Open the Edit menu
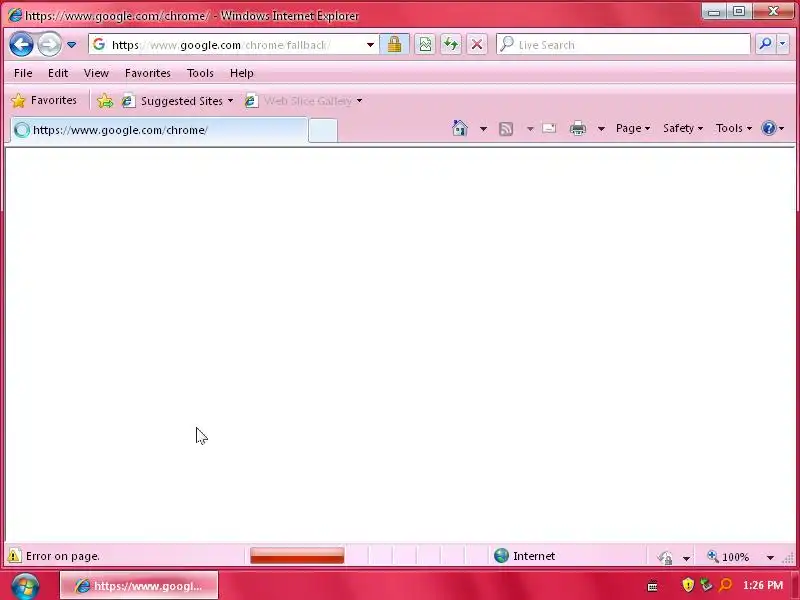The width and height of the screenshot is (800, 600). [x=58, y=73]
